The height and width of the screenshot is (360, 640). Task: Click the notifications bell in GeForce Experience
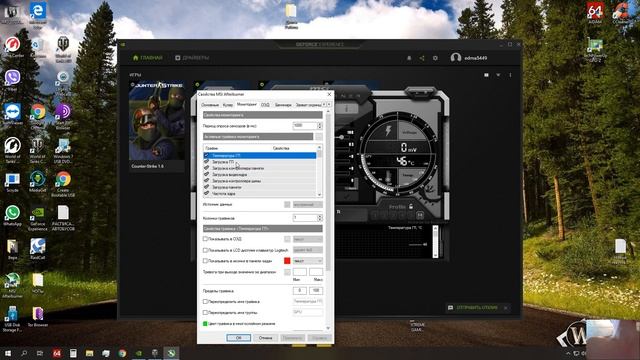tap(409, 58)
